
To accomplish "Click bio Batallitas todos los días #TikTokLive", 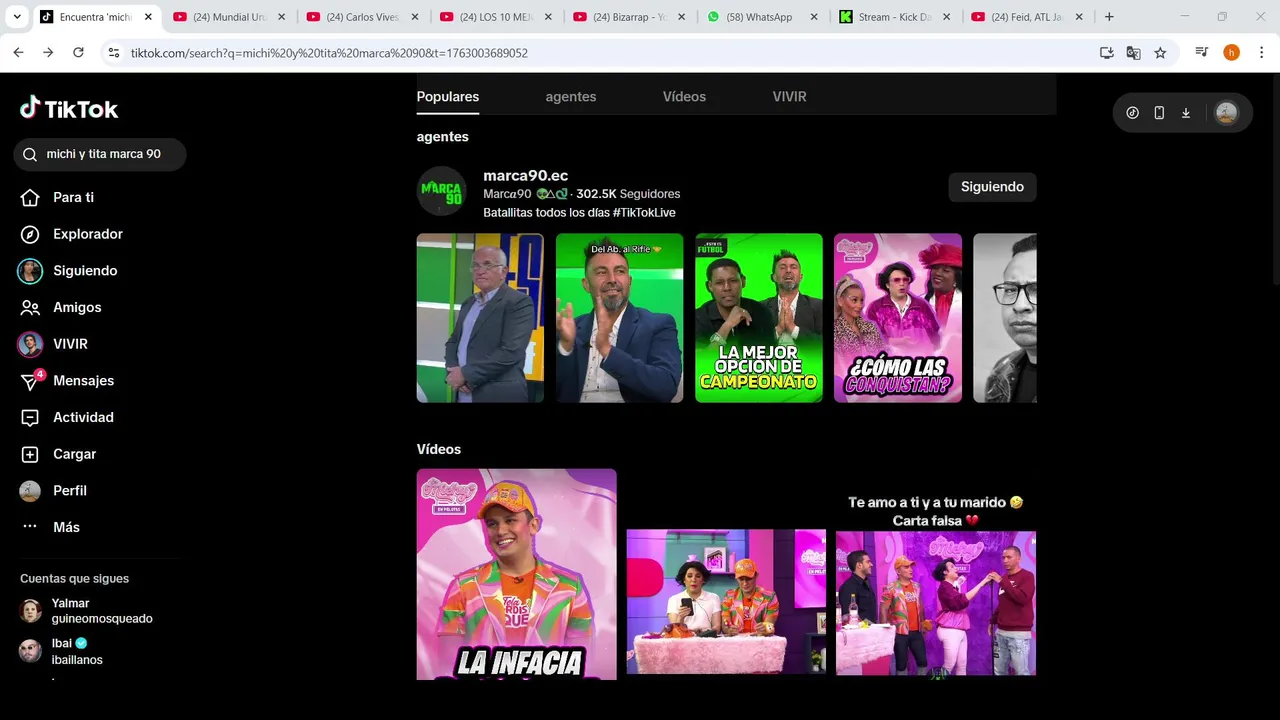I will (x=579, y=213).
